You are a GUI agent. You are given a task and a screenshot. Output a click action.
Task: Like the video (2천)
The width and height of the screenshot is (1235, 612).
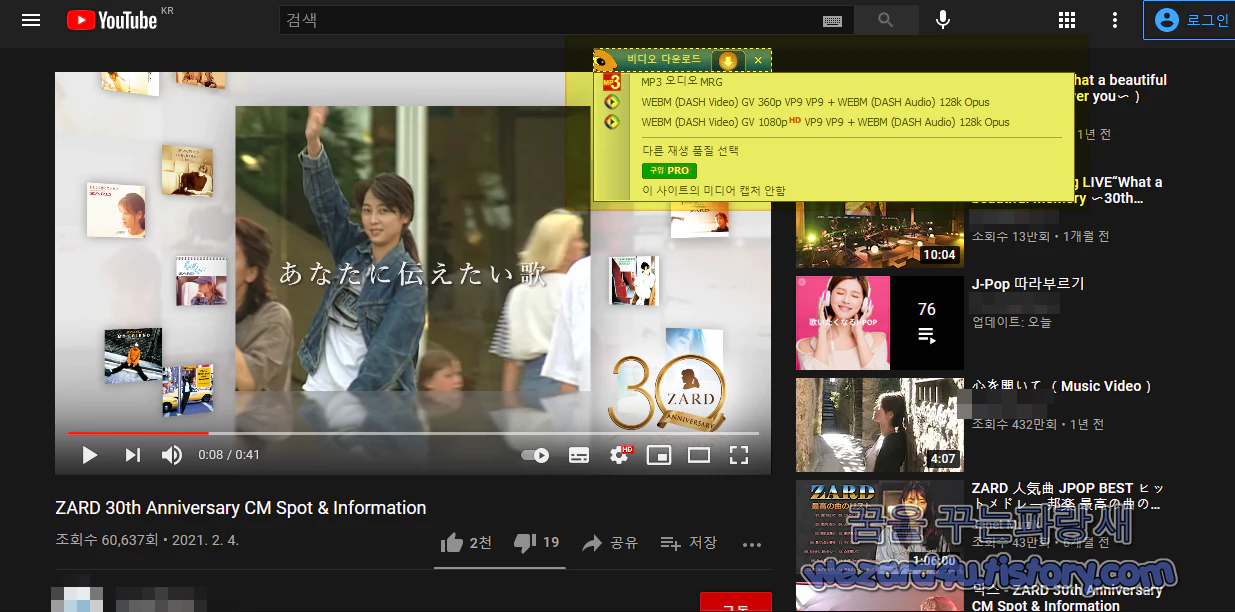click(x=466, y=543)
